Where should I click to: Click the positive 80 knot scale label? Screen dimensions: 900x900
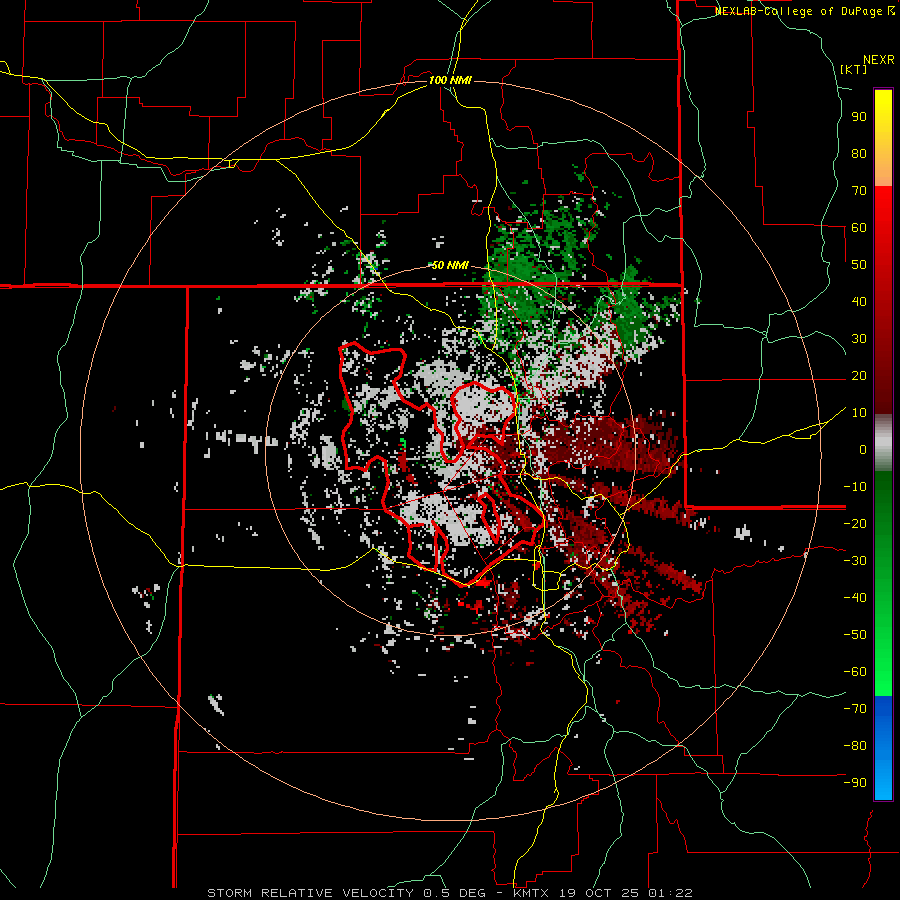coord(859,154)
